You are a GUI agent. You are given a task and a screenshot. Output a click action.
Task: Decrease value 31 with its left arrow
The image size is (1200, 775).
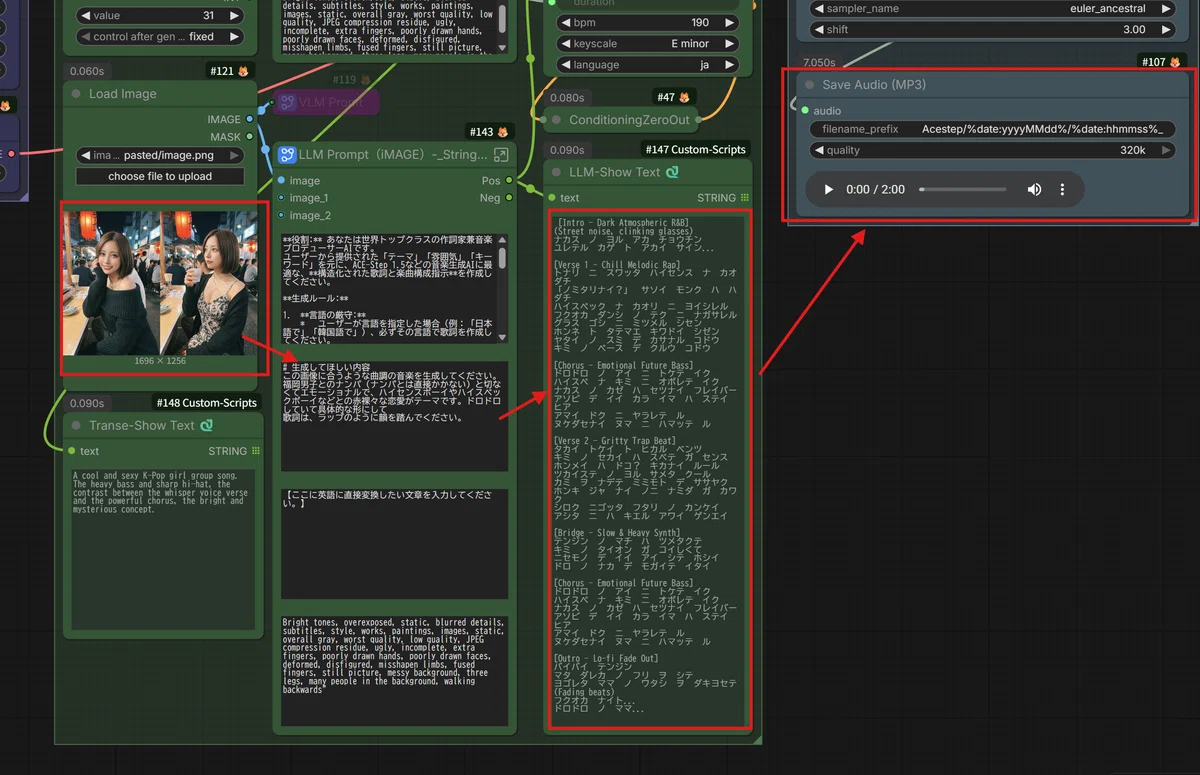tap(84, 15)
